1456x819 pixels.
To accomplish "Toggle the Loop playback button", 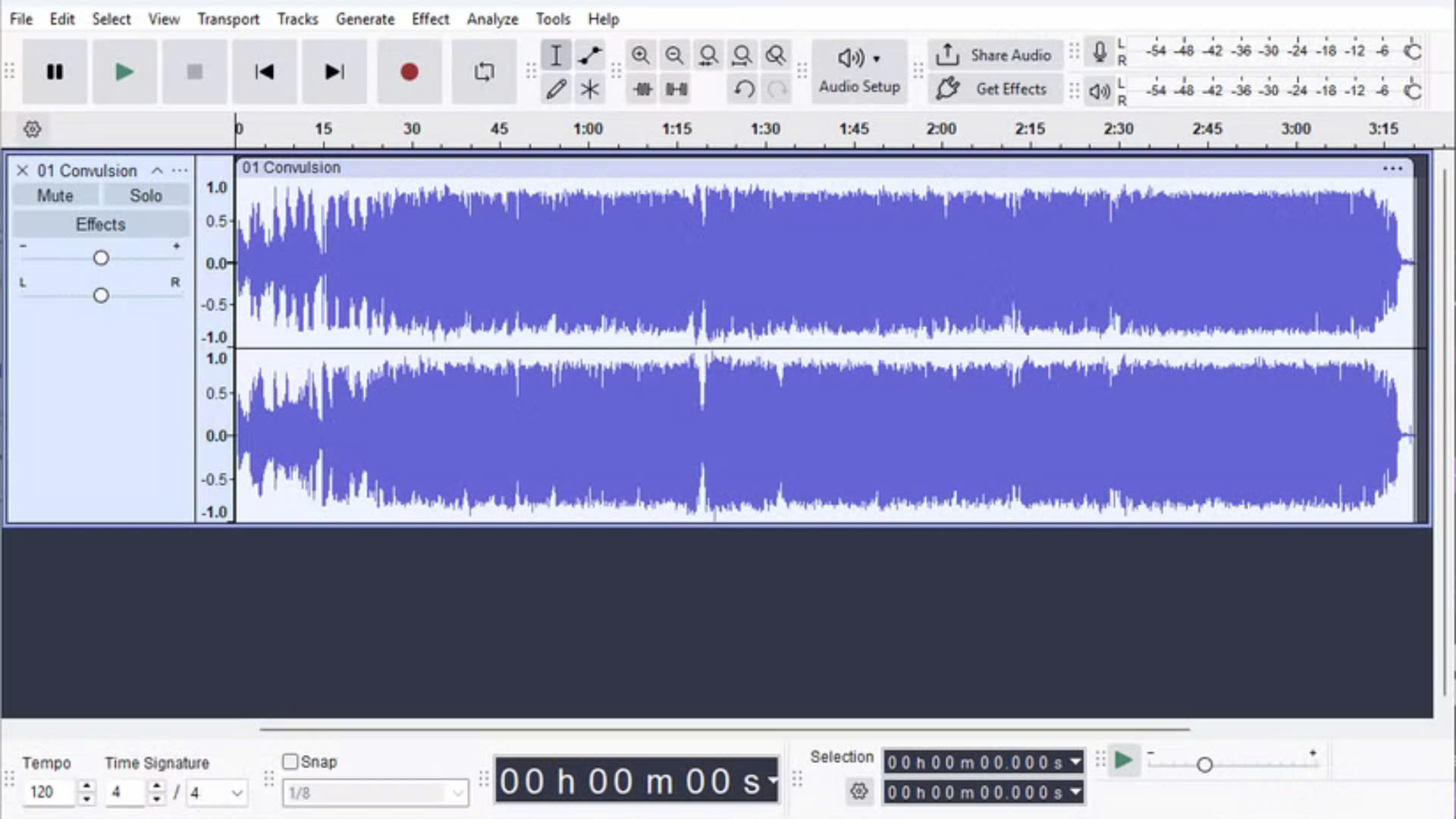I will (484, 72).
